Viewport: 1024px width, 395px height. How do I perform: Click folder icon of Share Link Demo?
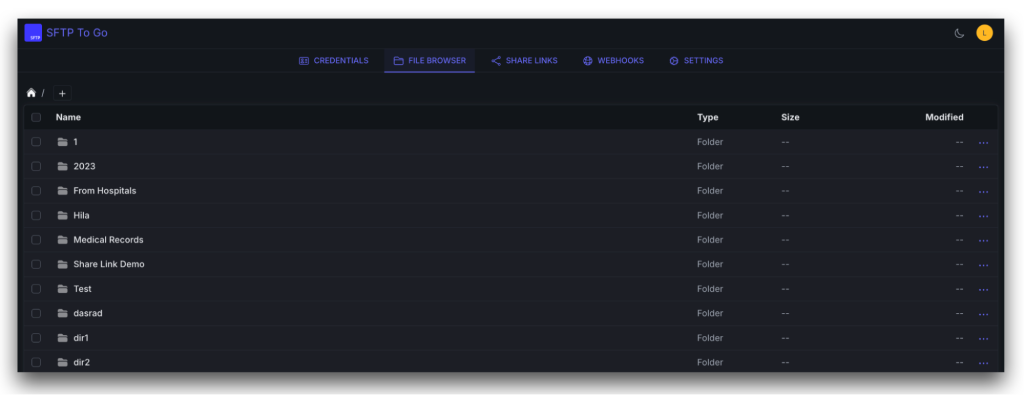[63, 264]
